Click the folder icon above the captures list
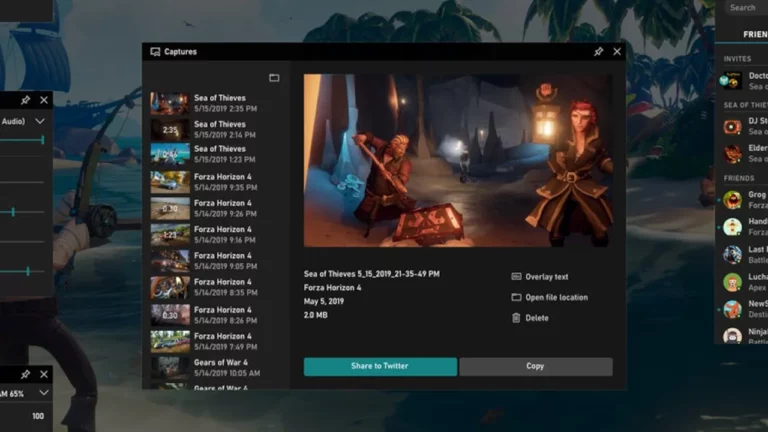 coord(274,78)
